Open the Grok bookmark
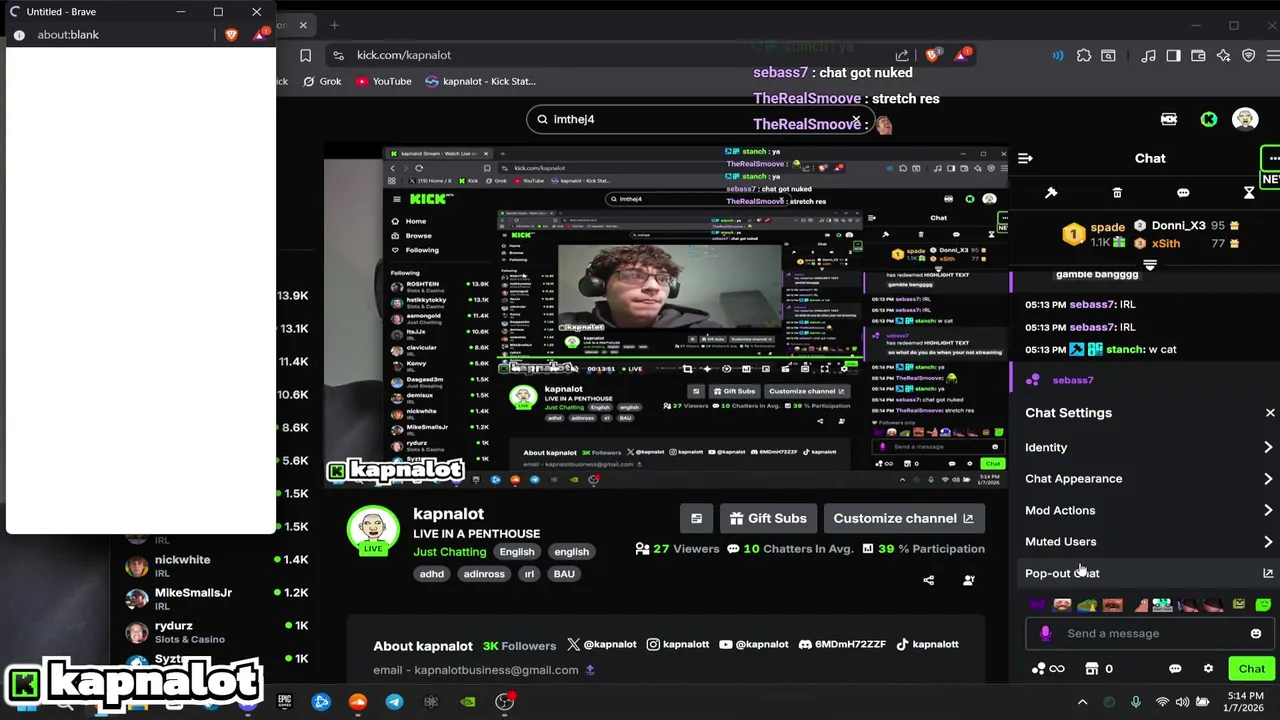1280x720 pixels. tap(322, 81)
